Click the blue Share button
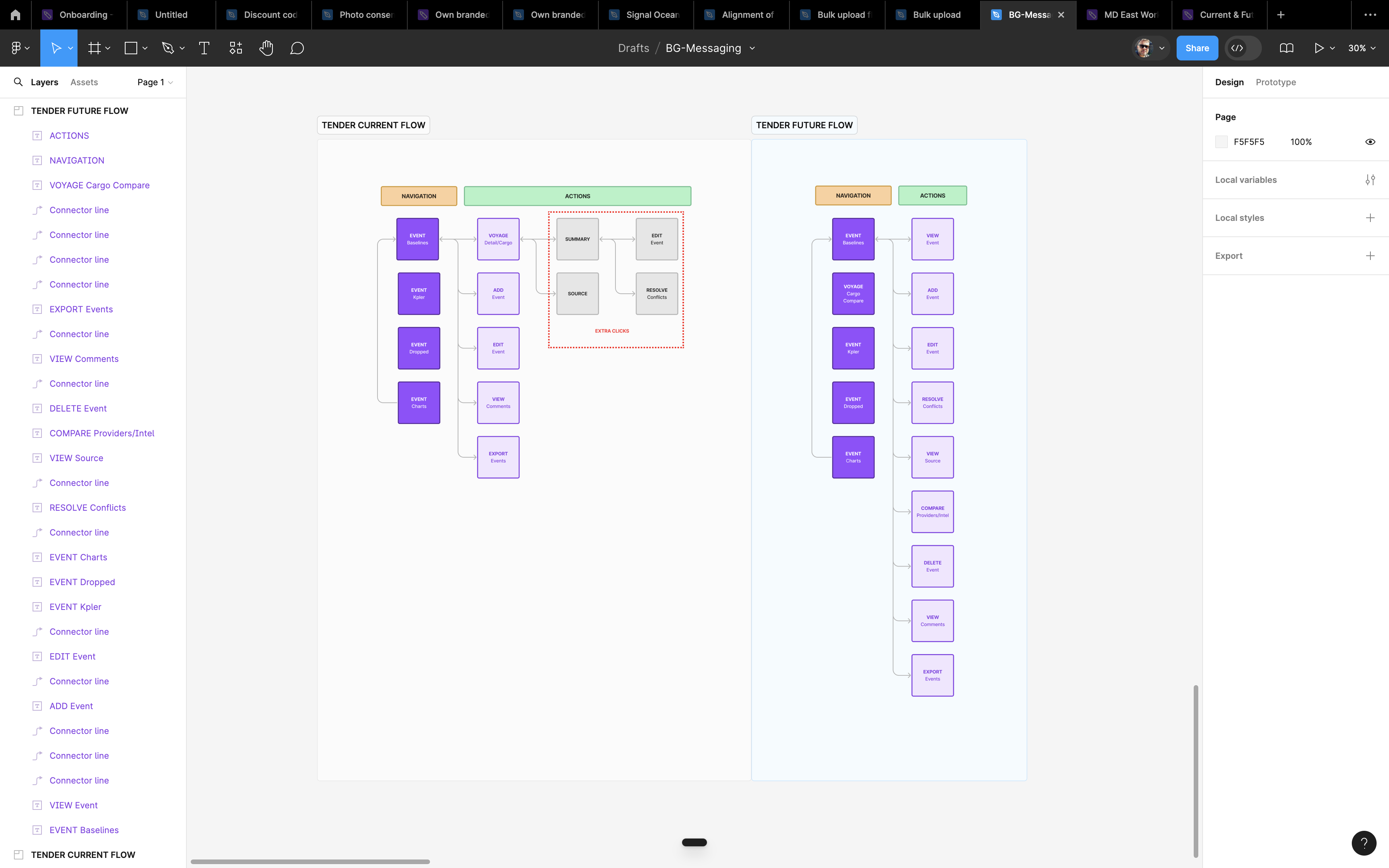The image size is (1389, 868). [x=1197, y=48]
